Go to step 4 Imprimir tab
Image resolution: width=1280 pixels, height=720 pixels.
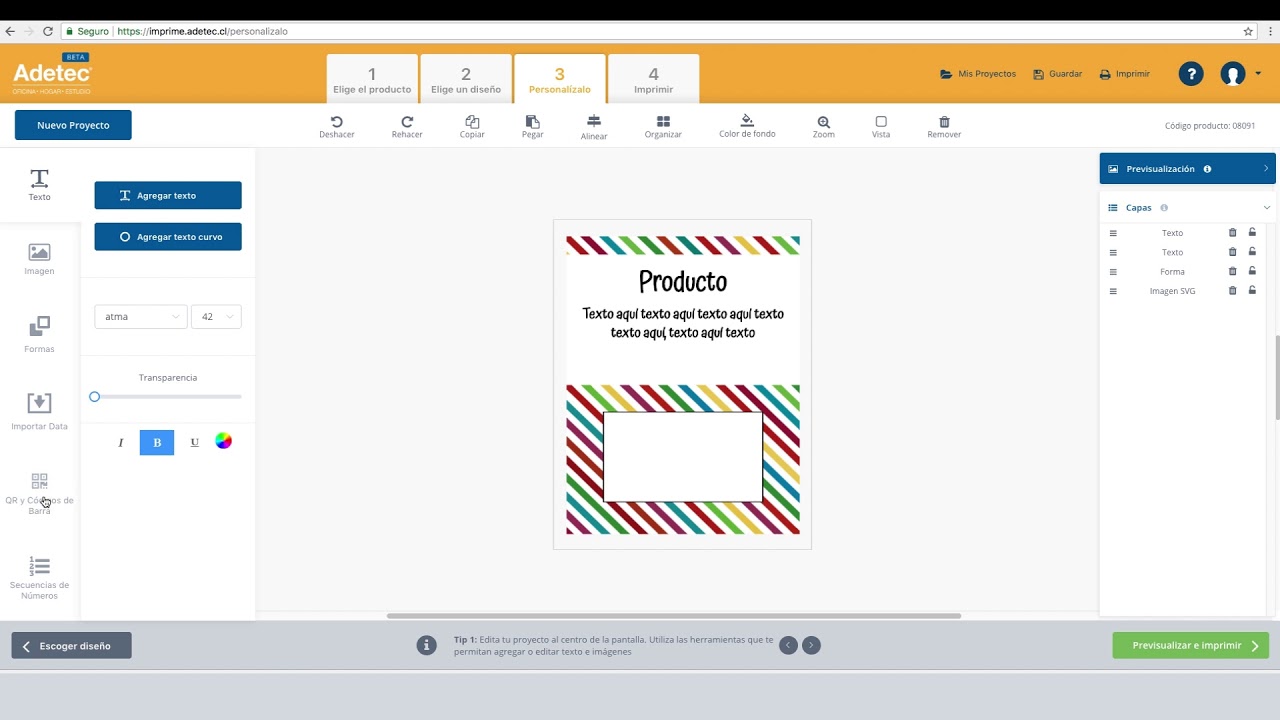[654, 79]
